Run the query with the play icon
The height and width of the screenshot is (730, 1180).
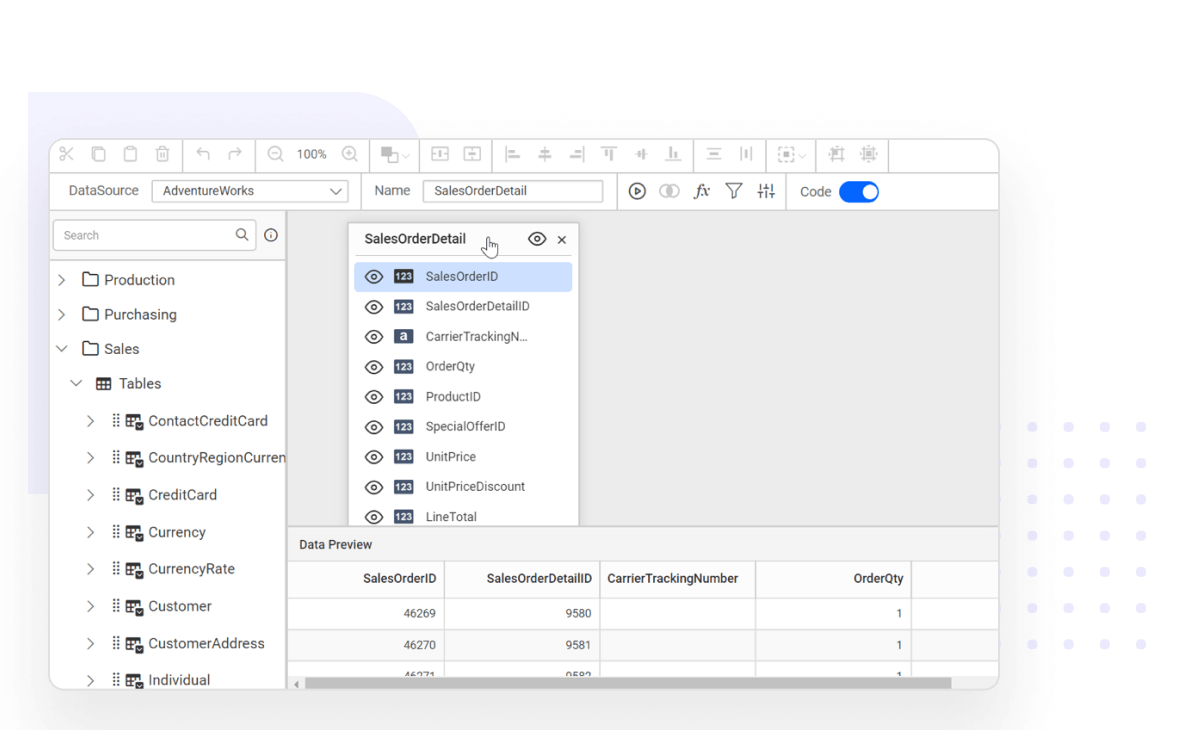[x=637, y=191]
